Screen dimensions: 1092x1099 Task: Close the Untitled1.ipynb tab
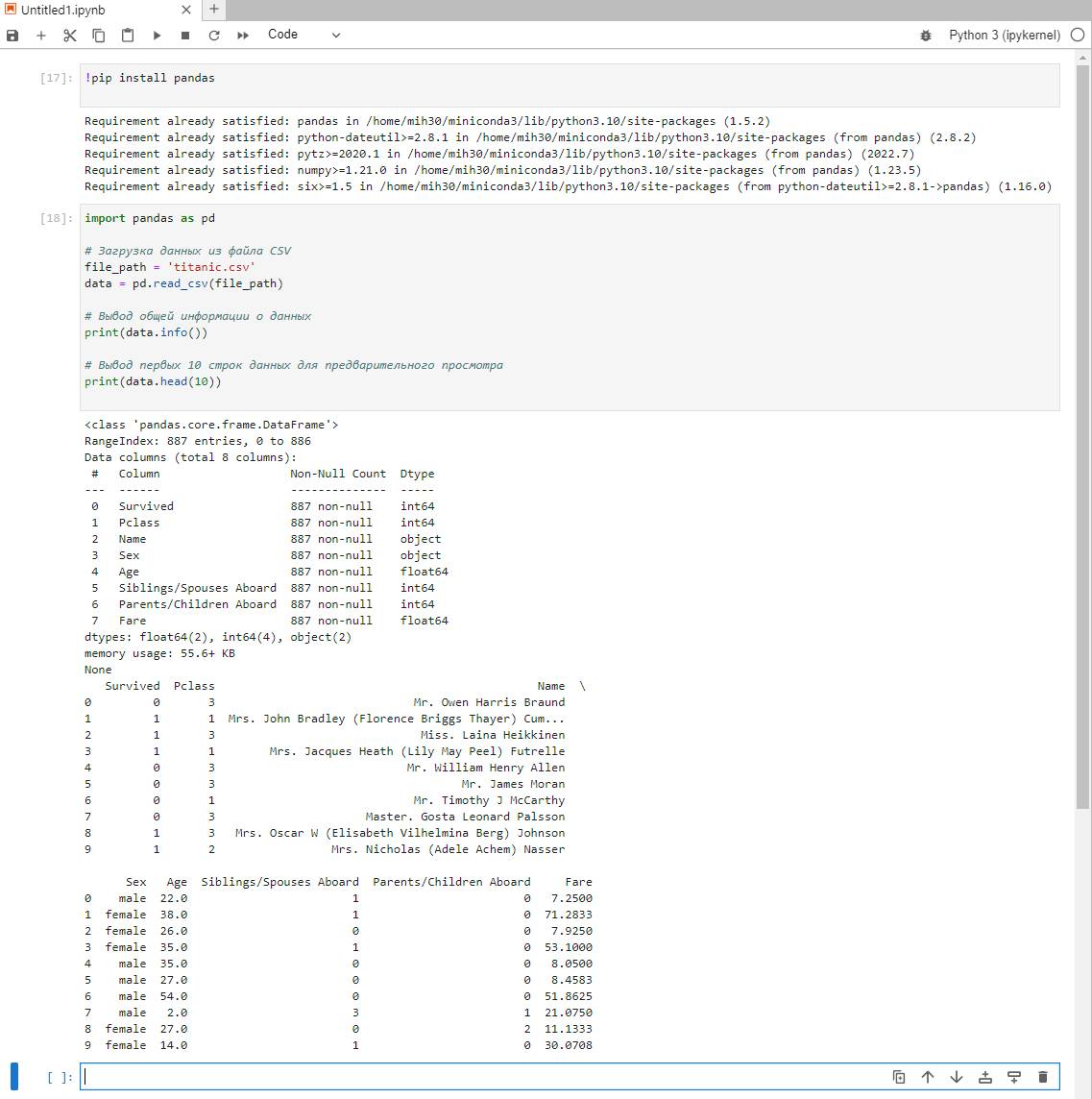coord(186,10)
